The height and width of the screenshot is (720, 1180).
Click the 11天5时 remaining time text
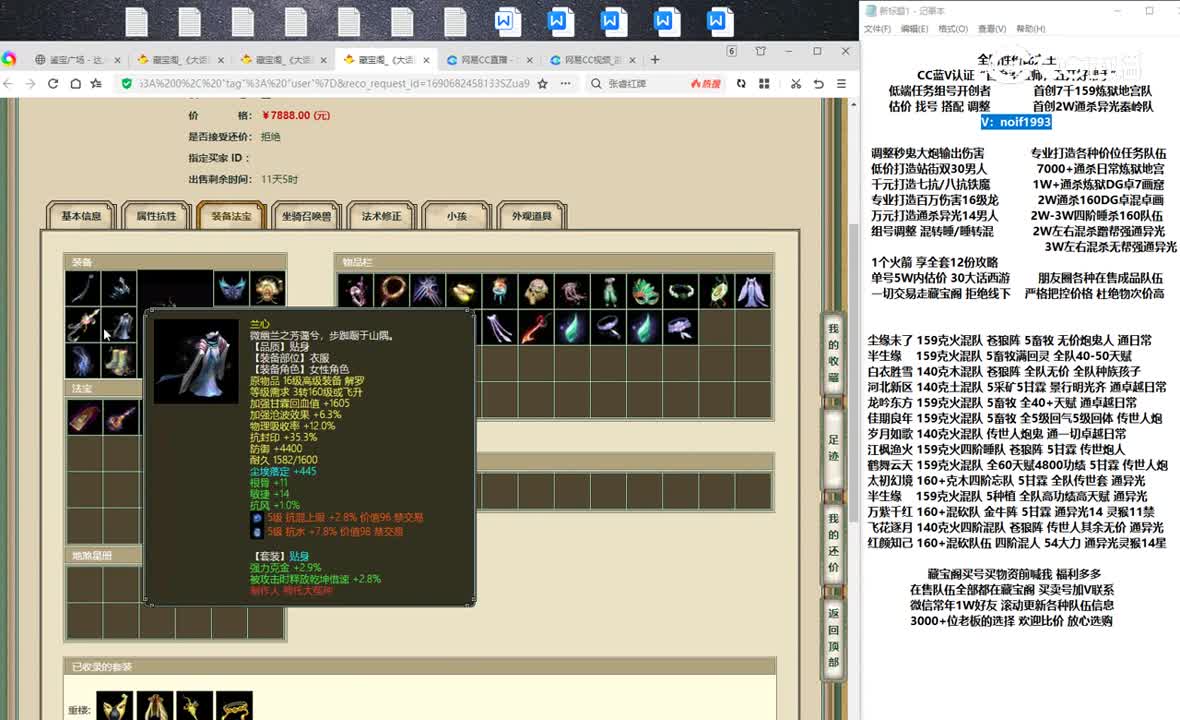click(279, 179)
